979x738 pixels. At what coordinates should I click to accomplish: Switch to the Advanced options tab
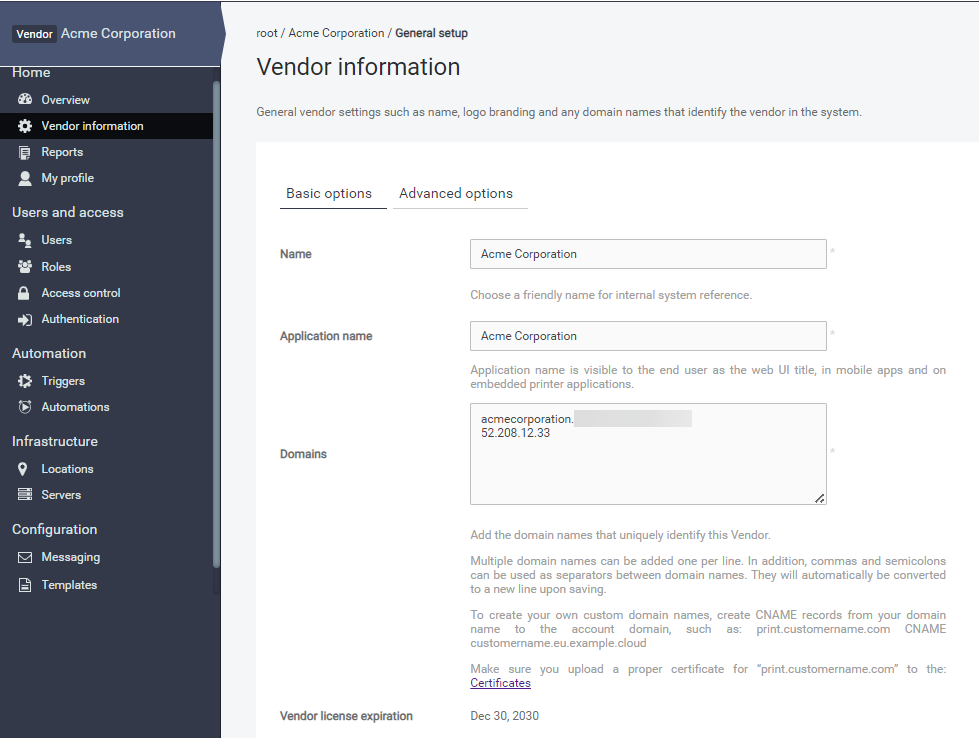[456, 194]
